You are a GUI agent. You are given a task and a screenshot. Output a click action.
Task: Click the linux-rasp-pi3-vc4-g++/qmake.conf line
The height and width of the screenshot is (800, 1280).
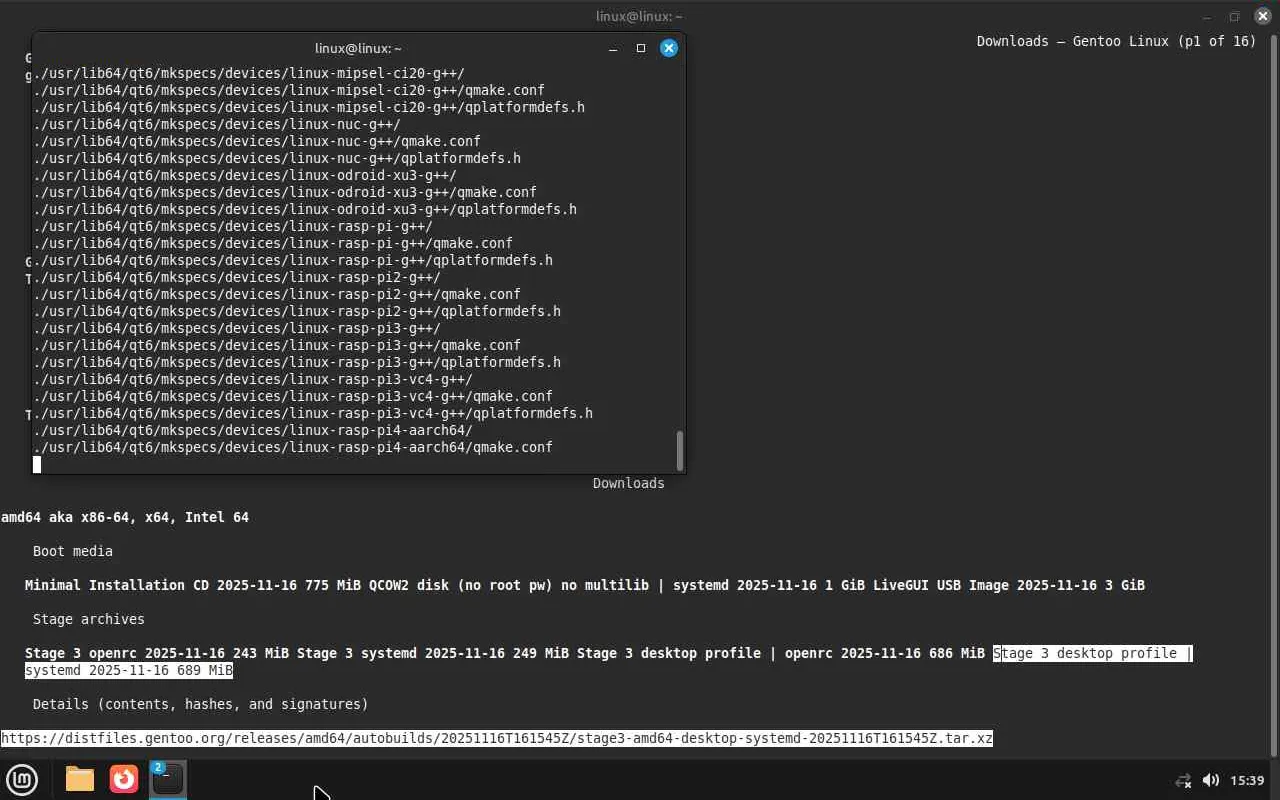(x=293, y=396)
